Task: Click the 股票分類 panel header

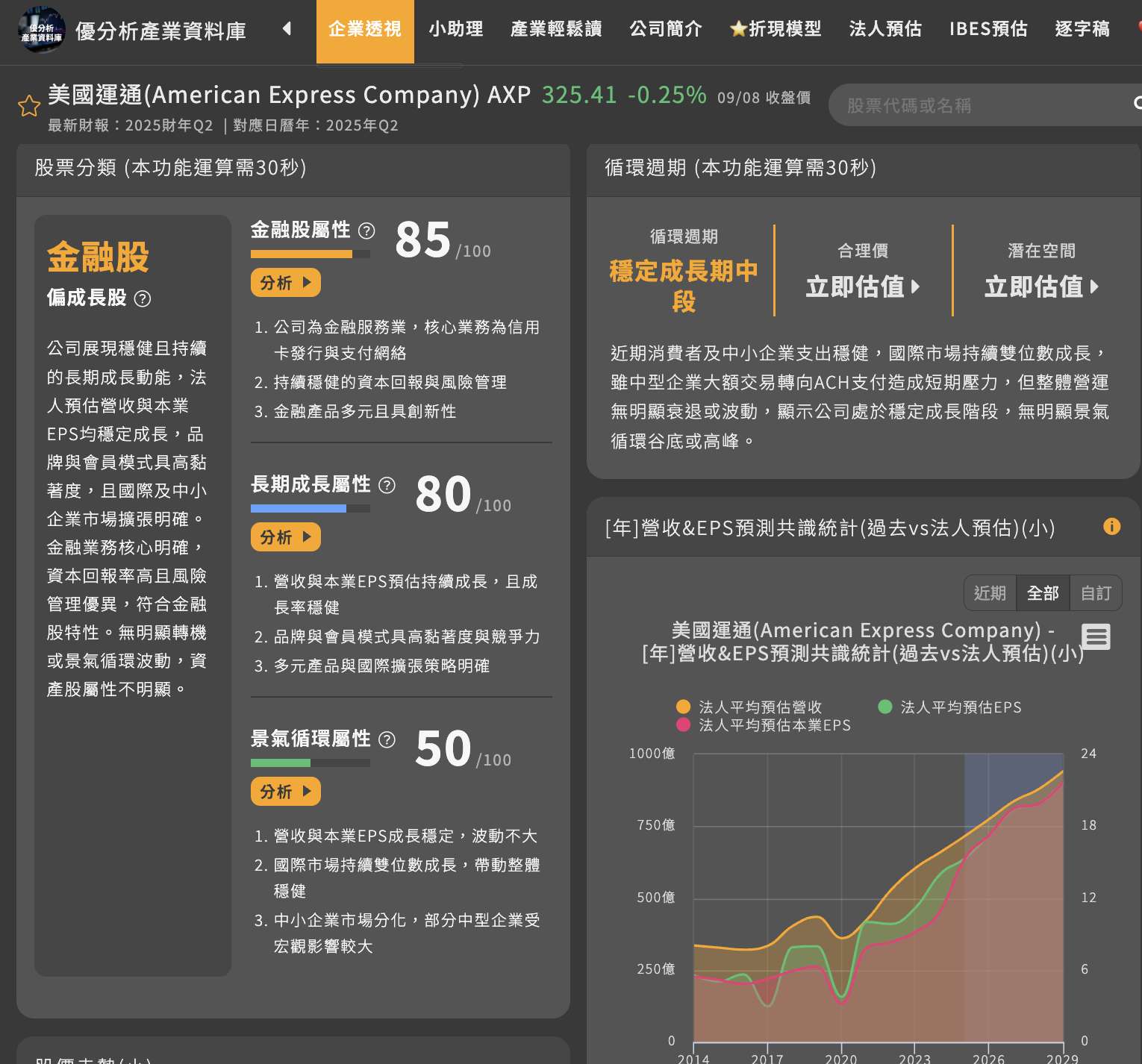Action: pos(293,170)
